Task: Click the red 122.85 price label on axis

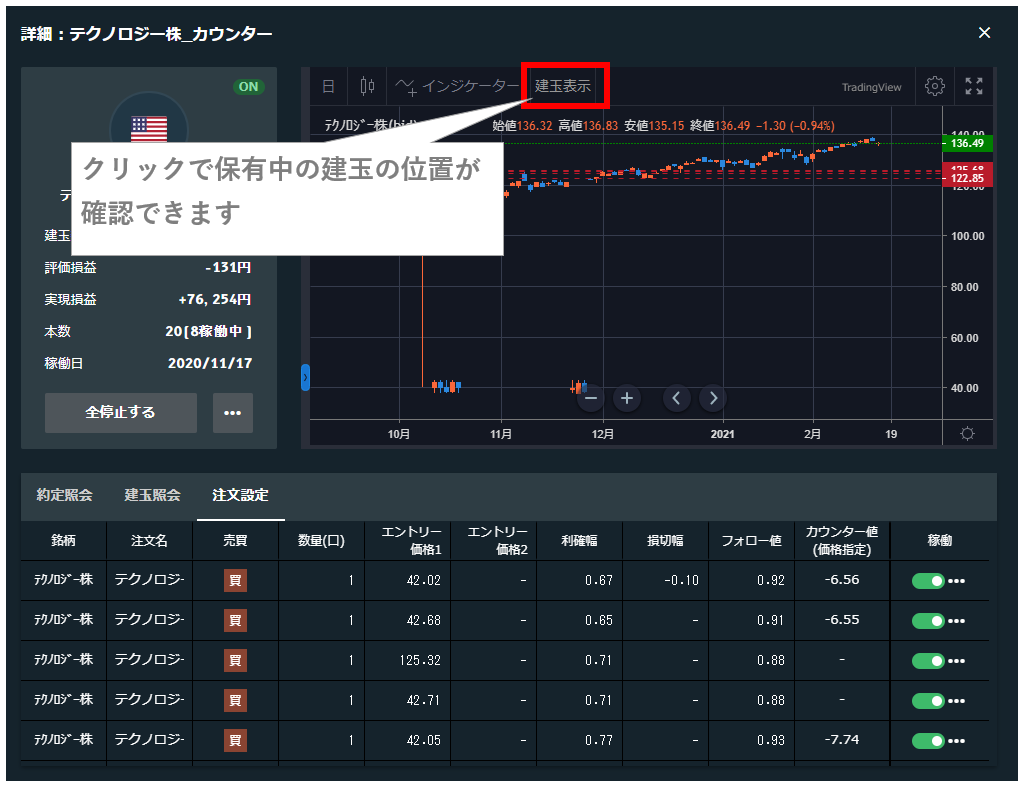Action: [967, 178]
